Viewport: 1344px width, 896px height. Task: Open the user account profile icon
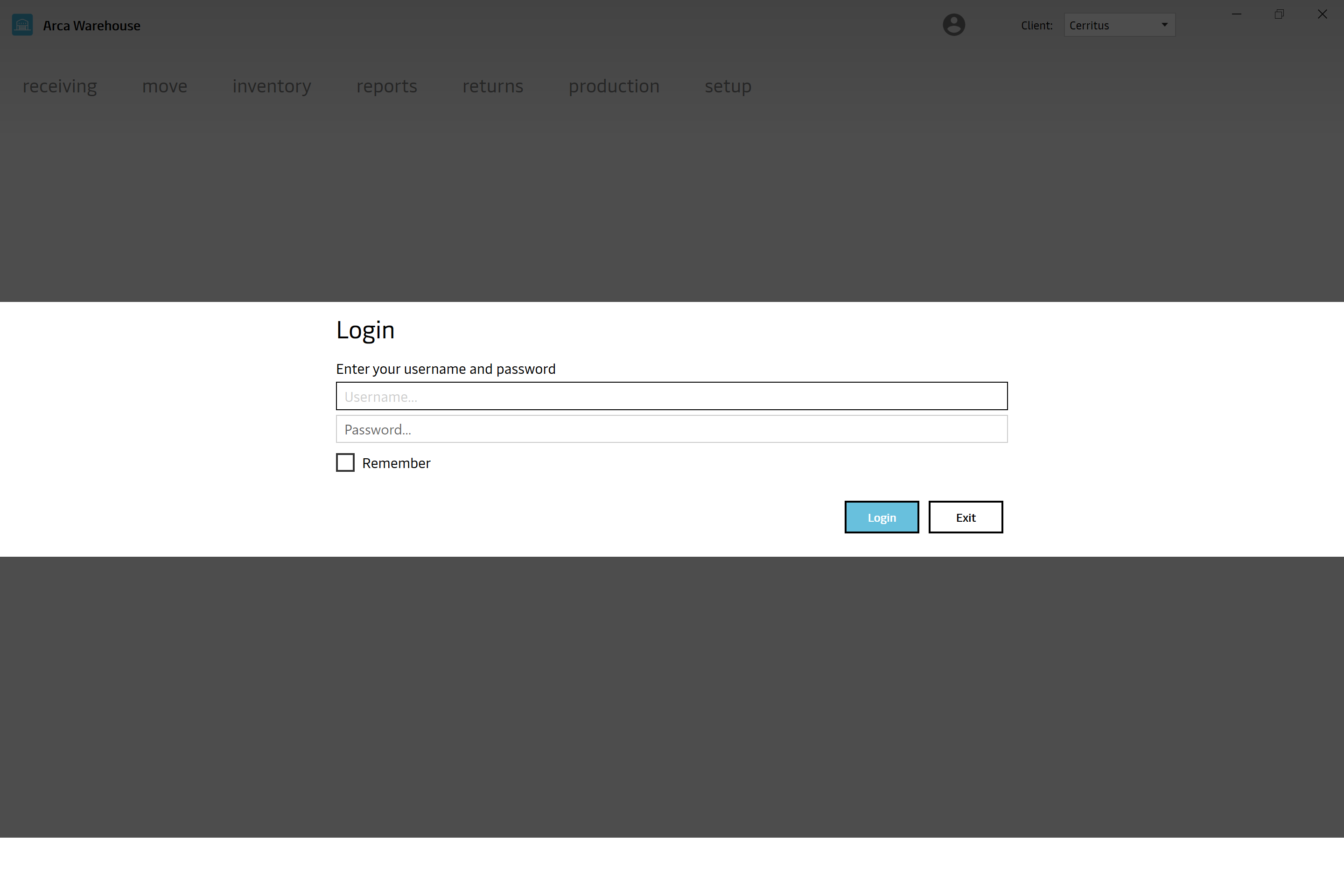954,25
